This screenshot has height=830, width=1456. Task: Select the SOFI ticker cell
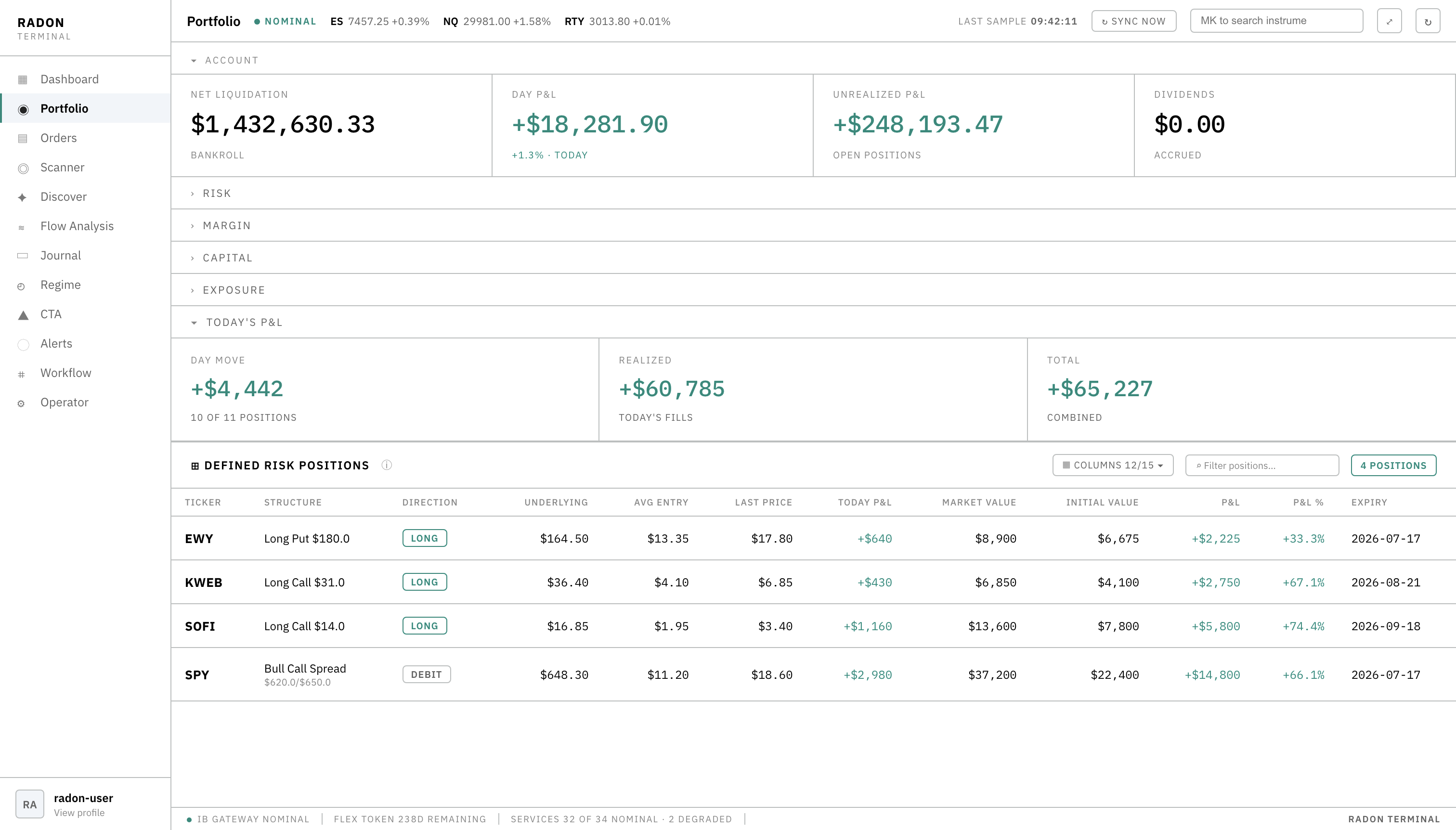200,626
